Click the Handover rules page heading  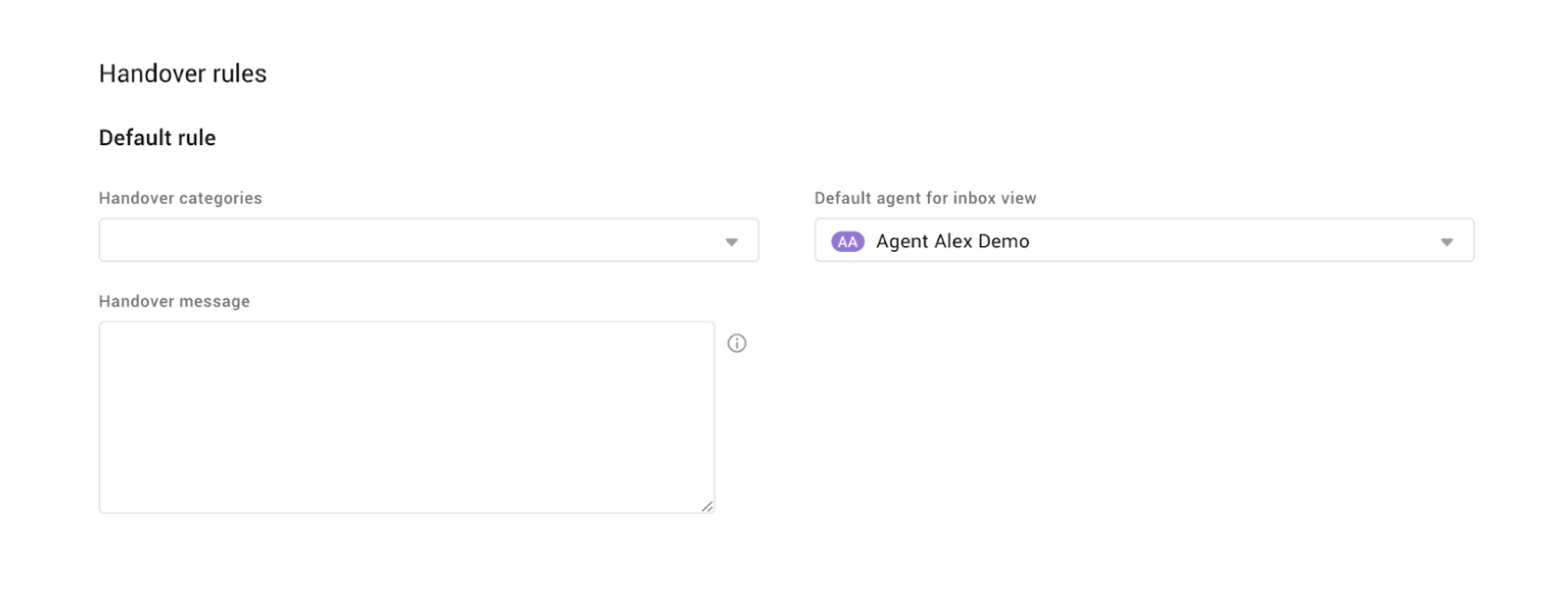182,74
